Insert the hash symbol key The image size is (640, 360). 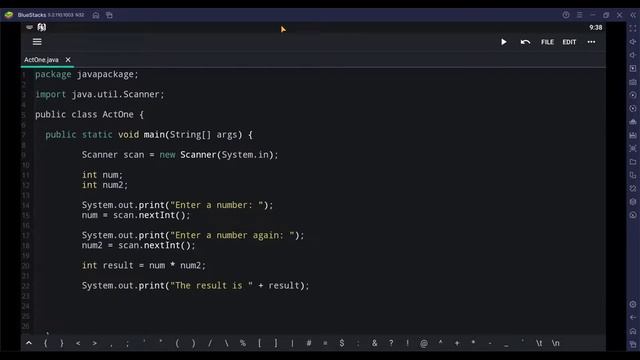tap(309, 343)
